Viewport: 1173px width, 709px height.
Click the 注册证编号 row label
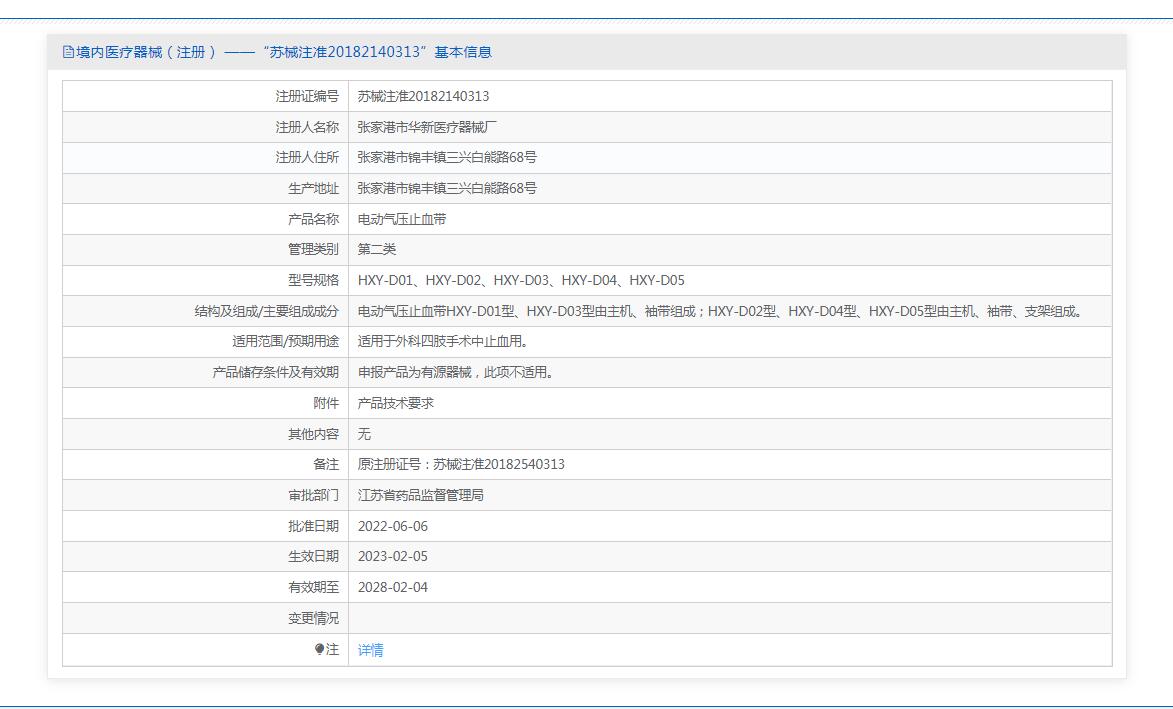tap(307, 96)
